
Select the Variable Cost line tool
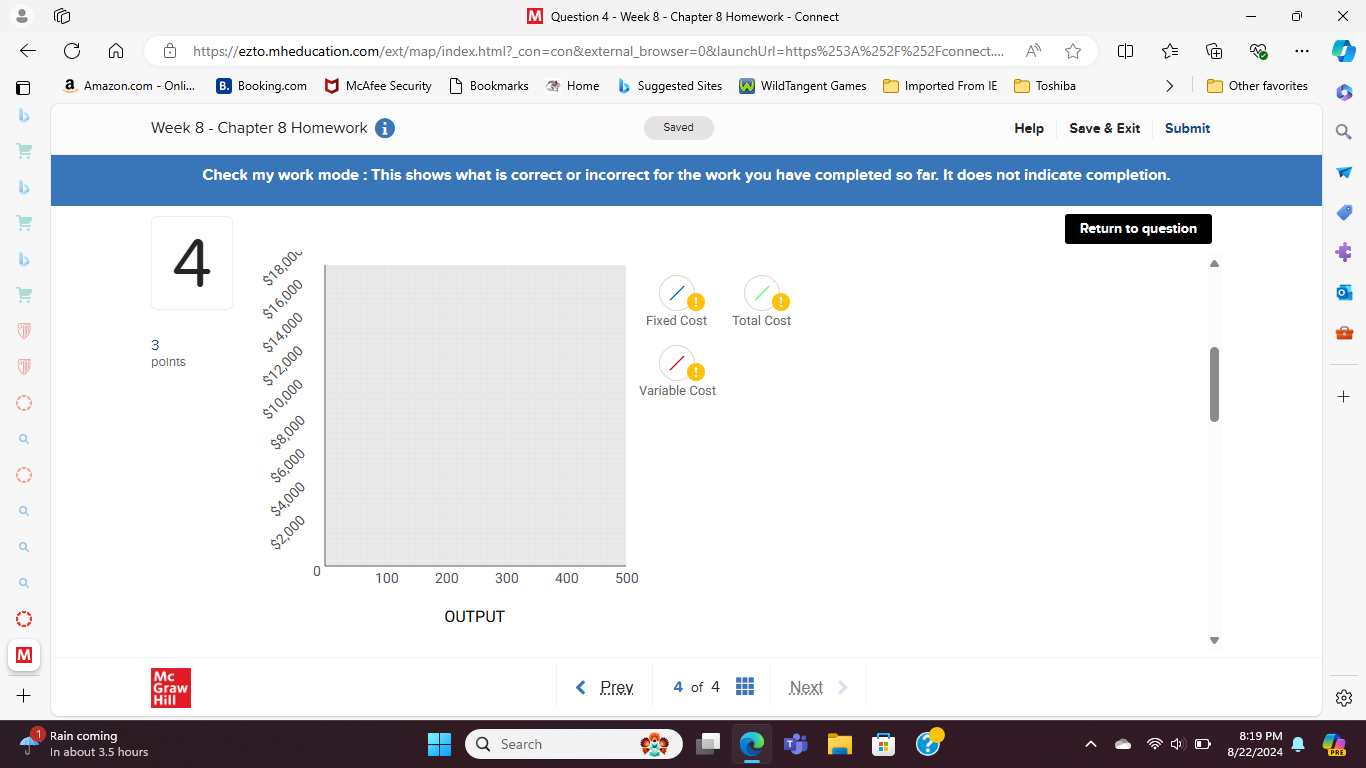click(677, 362)
